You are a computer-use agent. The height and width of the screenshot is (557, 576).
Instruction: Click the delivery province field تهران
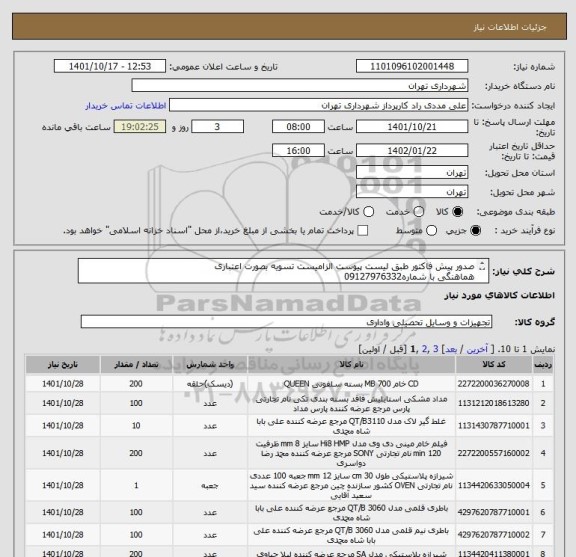click(412, 172)
